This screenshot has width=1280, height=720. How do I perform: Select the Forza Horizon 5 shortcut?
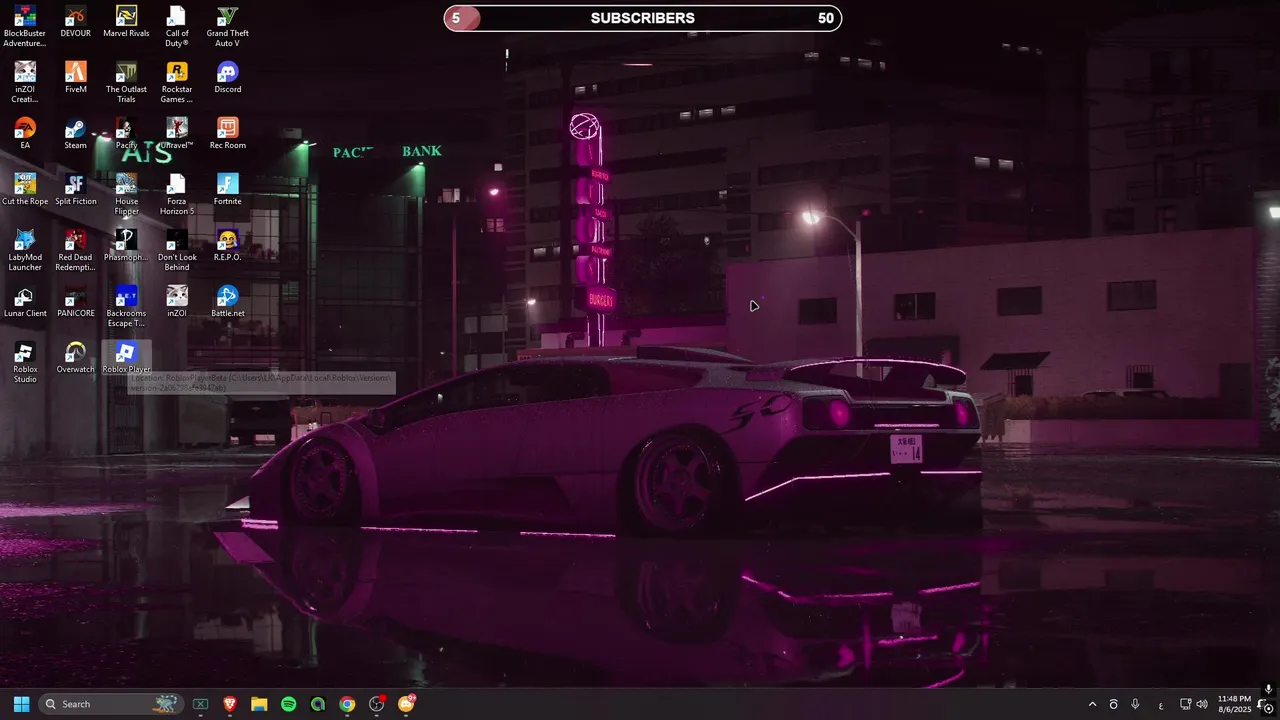click(176, 195)
